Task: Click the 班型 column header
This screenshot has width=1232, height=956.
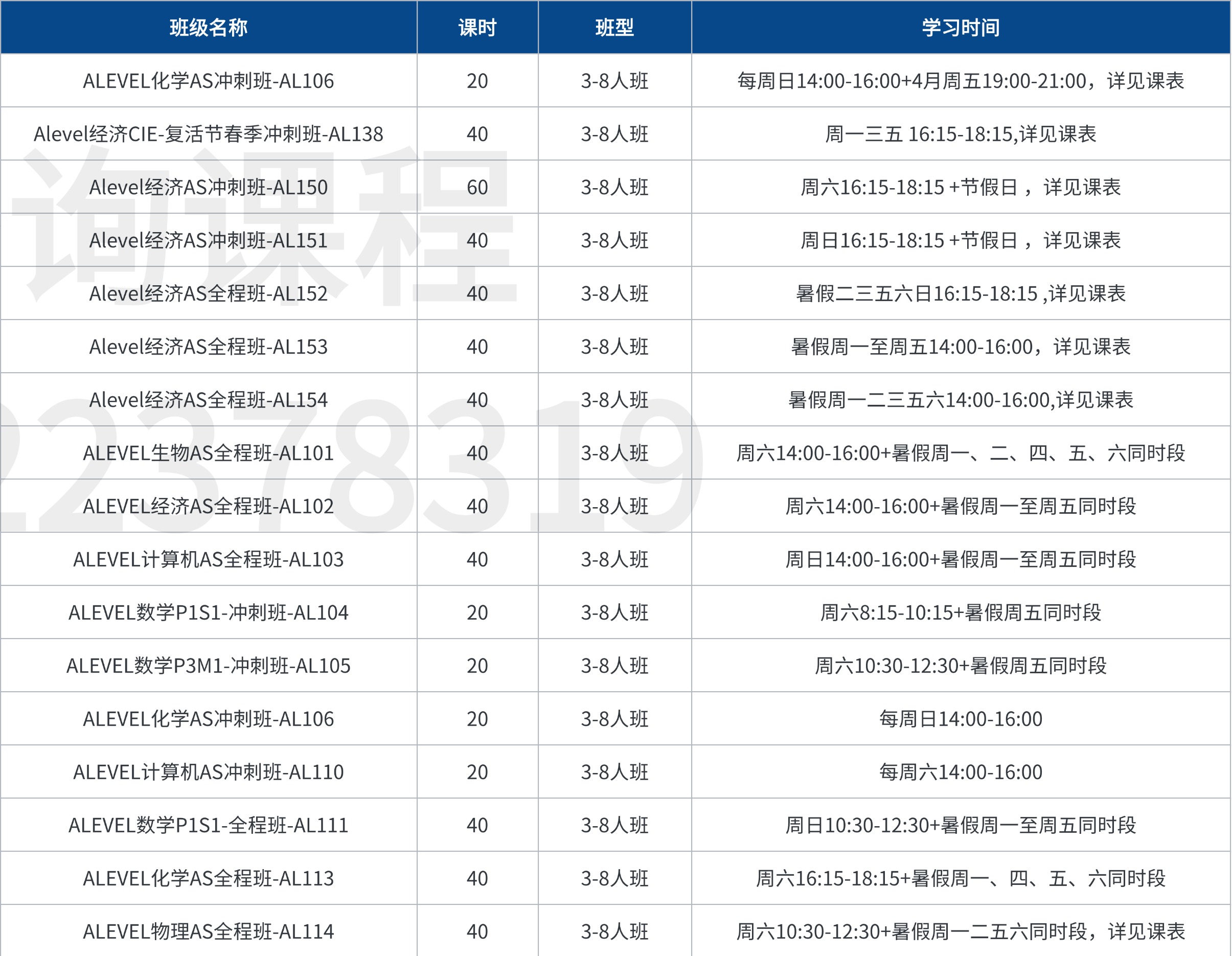Action: click(x=614, y=27)
